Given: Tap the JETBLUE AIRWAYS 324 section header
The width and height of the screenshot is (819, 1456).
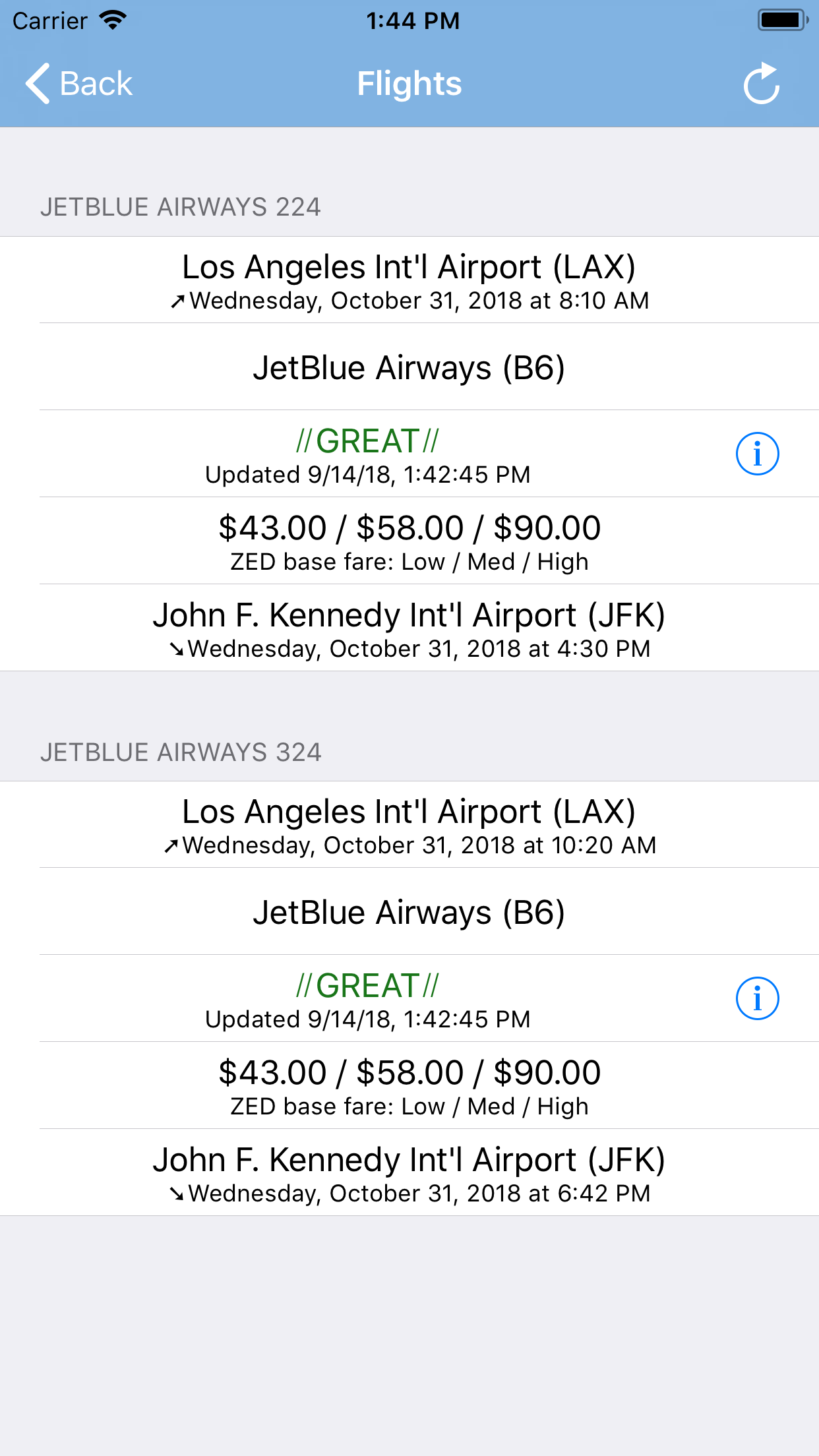Looking at the screenshot, I should pyautogui.click(x=181, y=752).
